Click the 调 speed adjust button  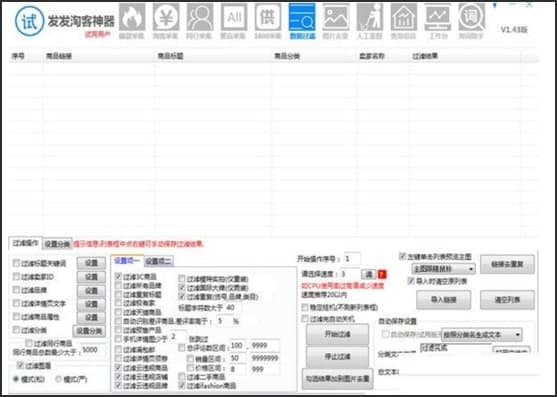click(369, 274)
